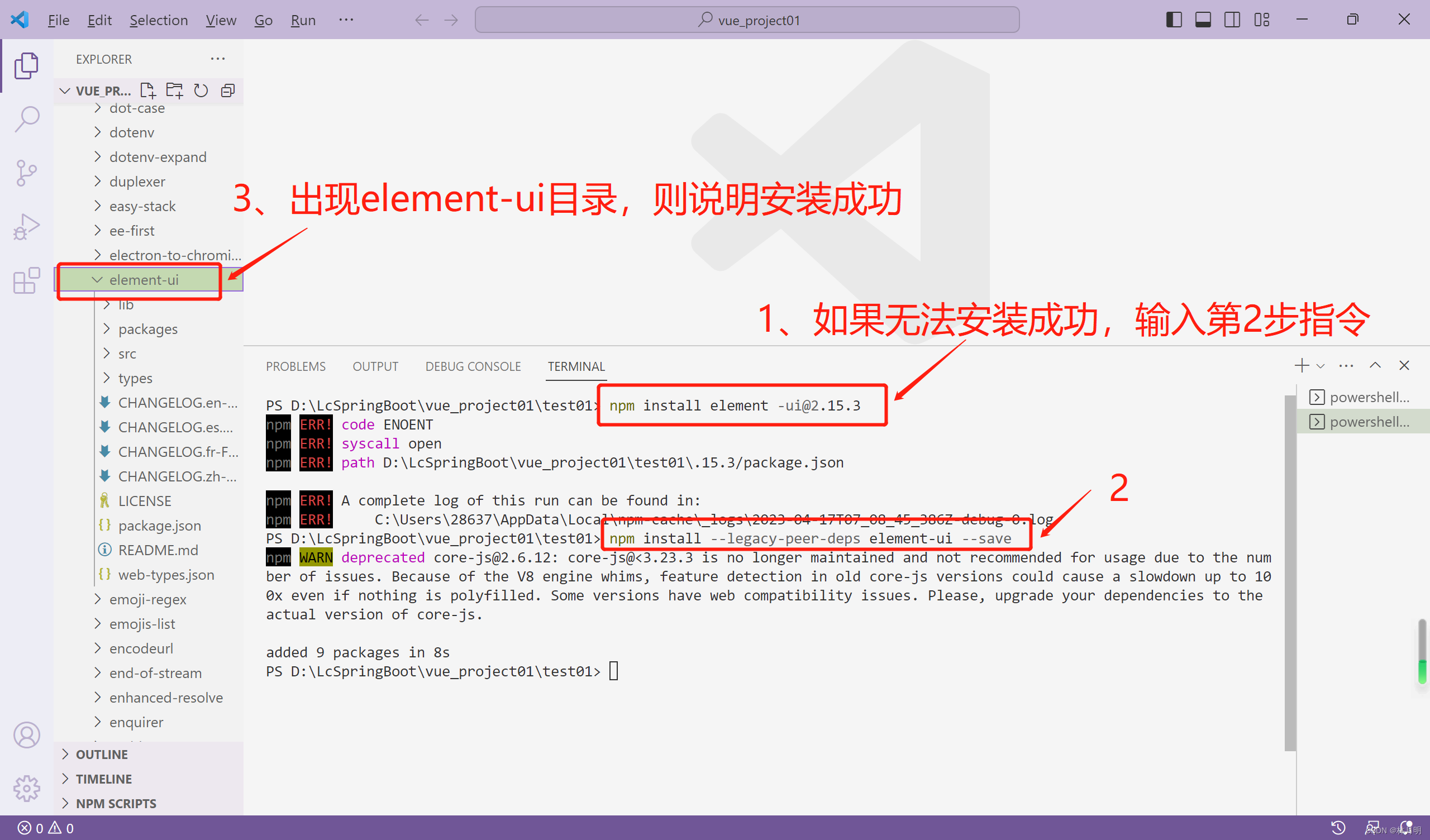This screenshot has width=1430, height=840.
Task: Expand the OUTLINE section
Action: click(x=102, y=754)
